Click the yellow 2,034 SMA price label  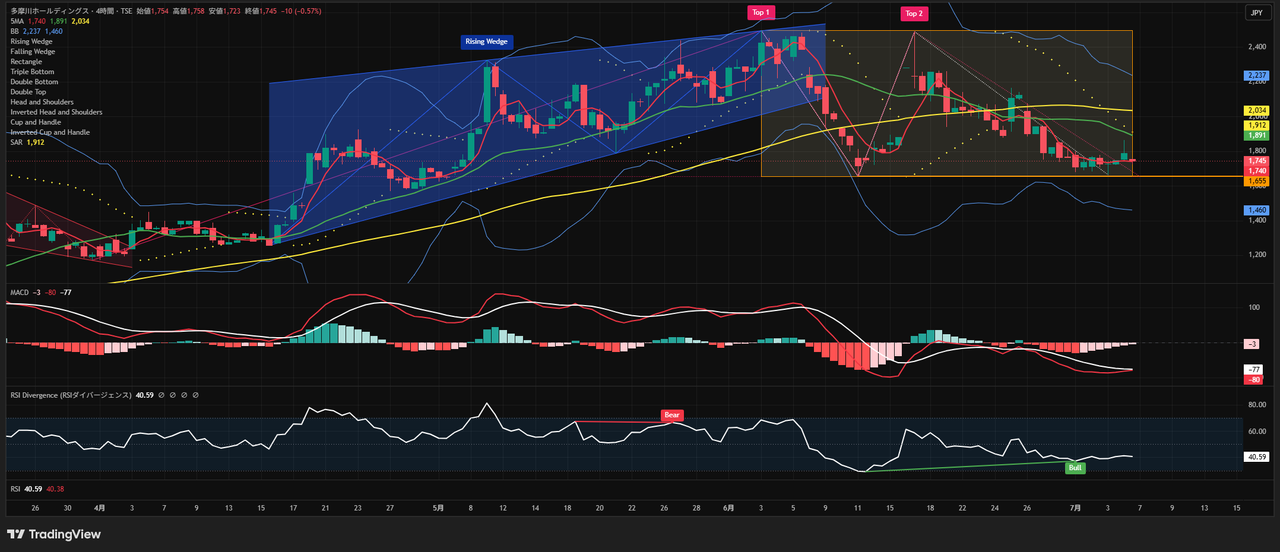pos(1257,110)
